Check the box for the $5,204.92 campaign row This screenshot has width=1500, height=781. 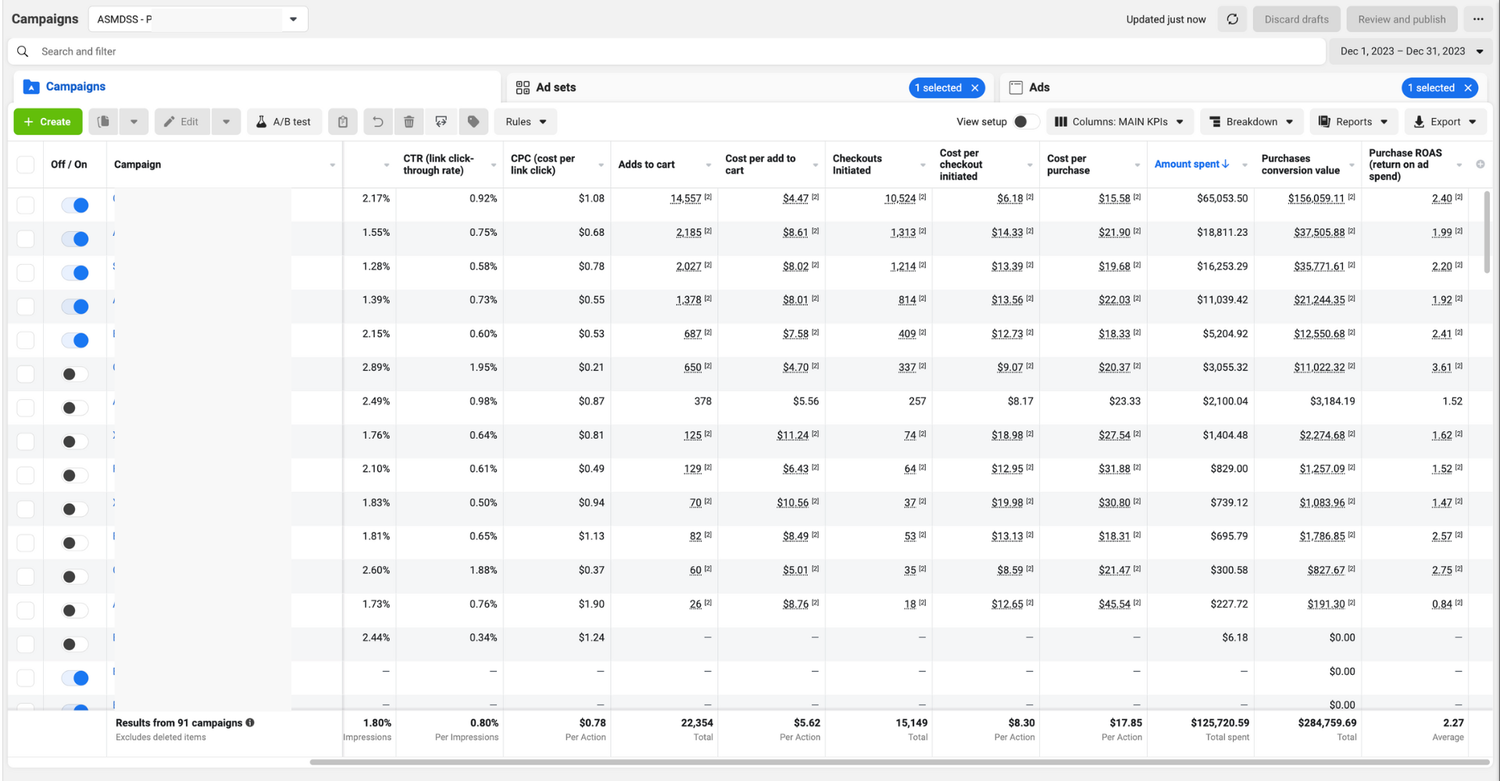coord(25,340)
